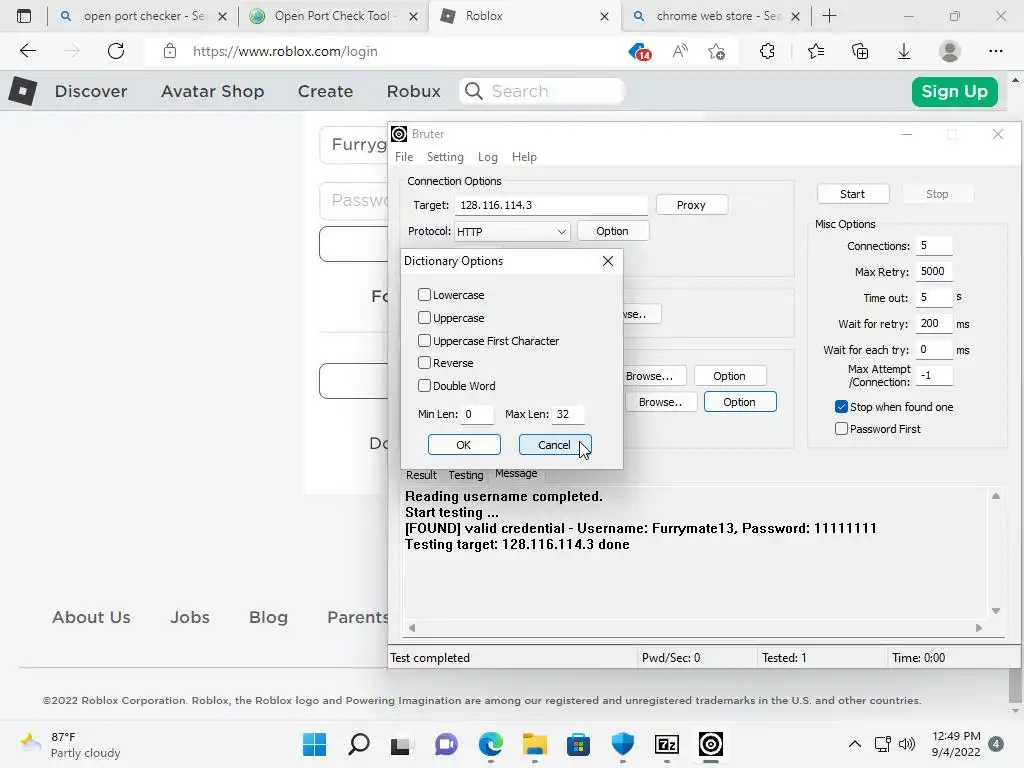Enable the Double Word checkbox
1024x768 pixels.
coord(424,385)
